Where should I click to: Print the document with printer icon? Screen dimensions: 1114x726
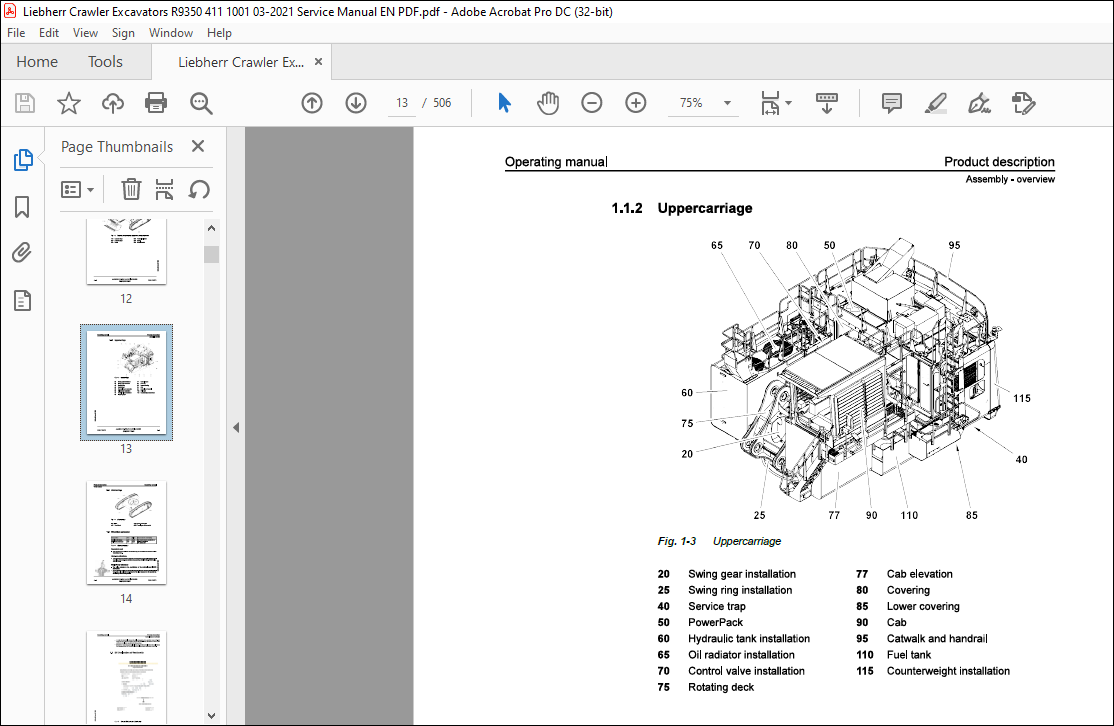tap(156, 103)
